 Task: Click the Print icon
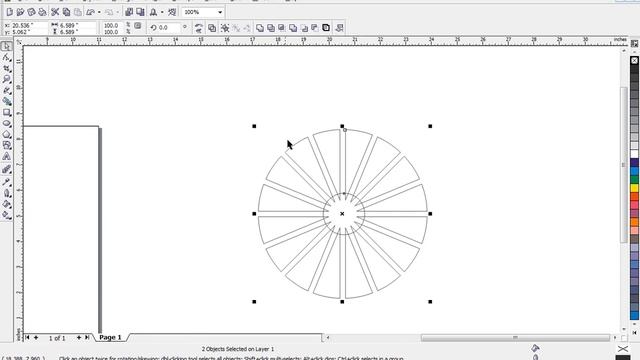click(42, 12)
